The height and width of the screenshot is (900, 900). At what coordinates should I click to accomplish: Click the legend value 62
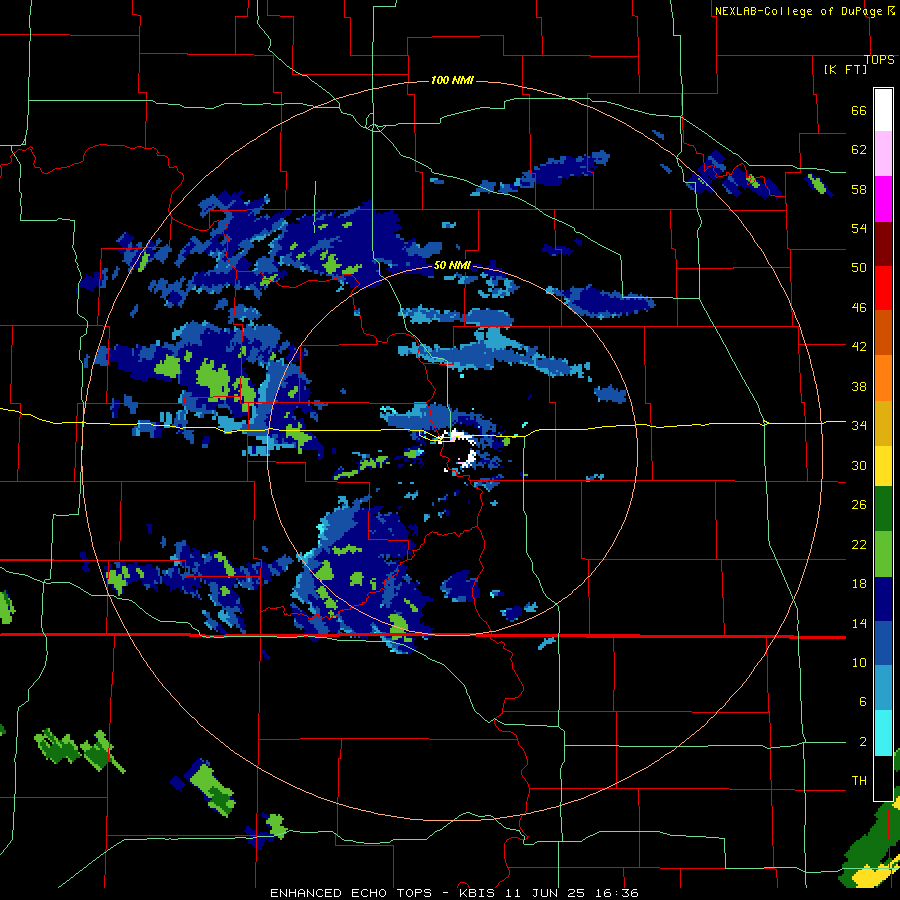[x=859, y=150]
